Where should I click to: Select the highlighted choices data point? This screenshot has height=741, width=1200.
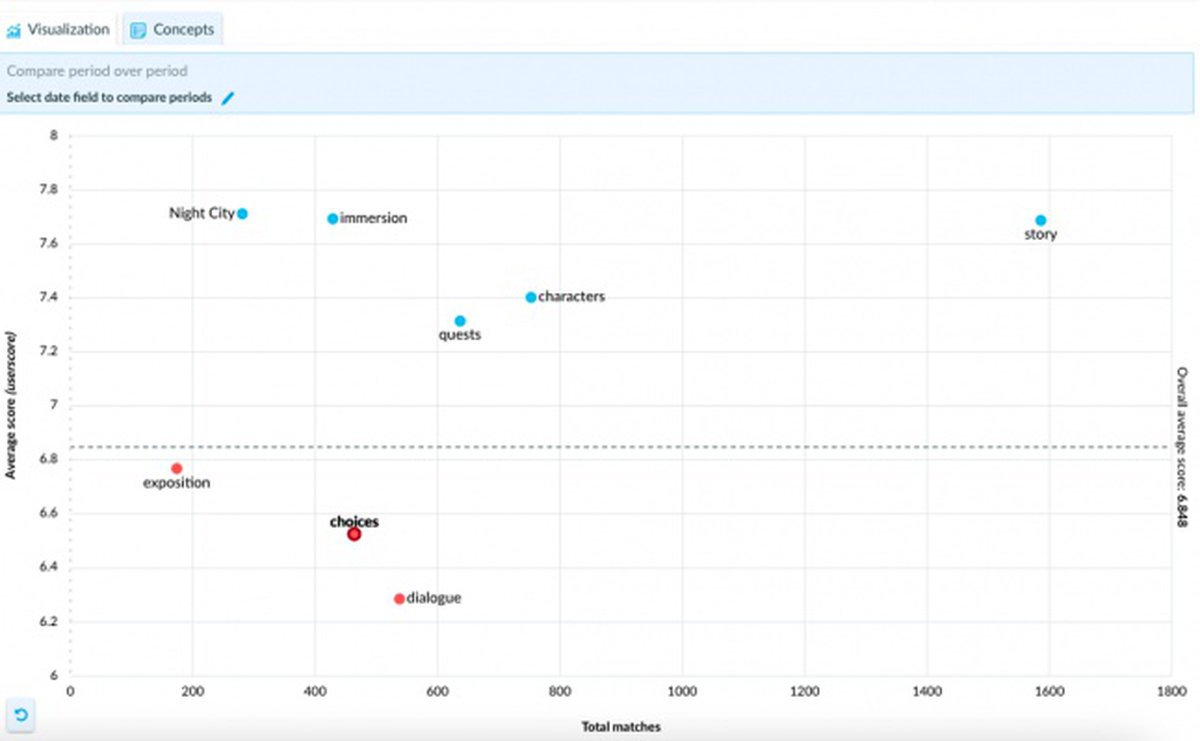(354, 534)
